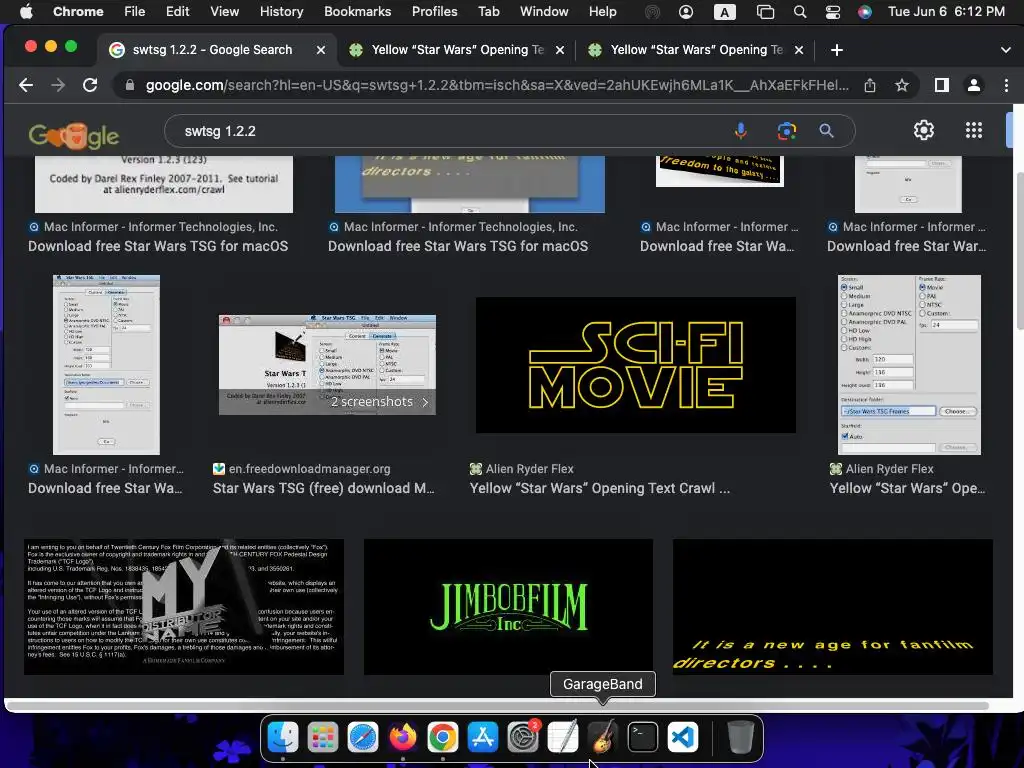
Task: Close the swtsg 1.2.2 Google Search tab
Action: (x=321, y=50)
